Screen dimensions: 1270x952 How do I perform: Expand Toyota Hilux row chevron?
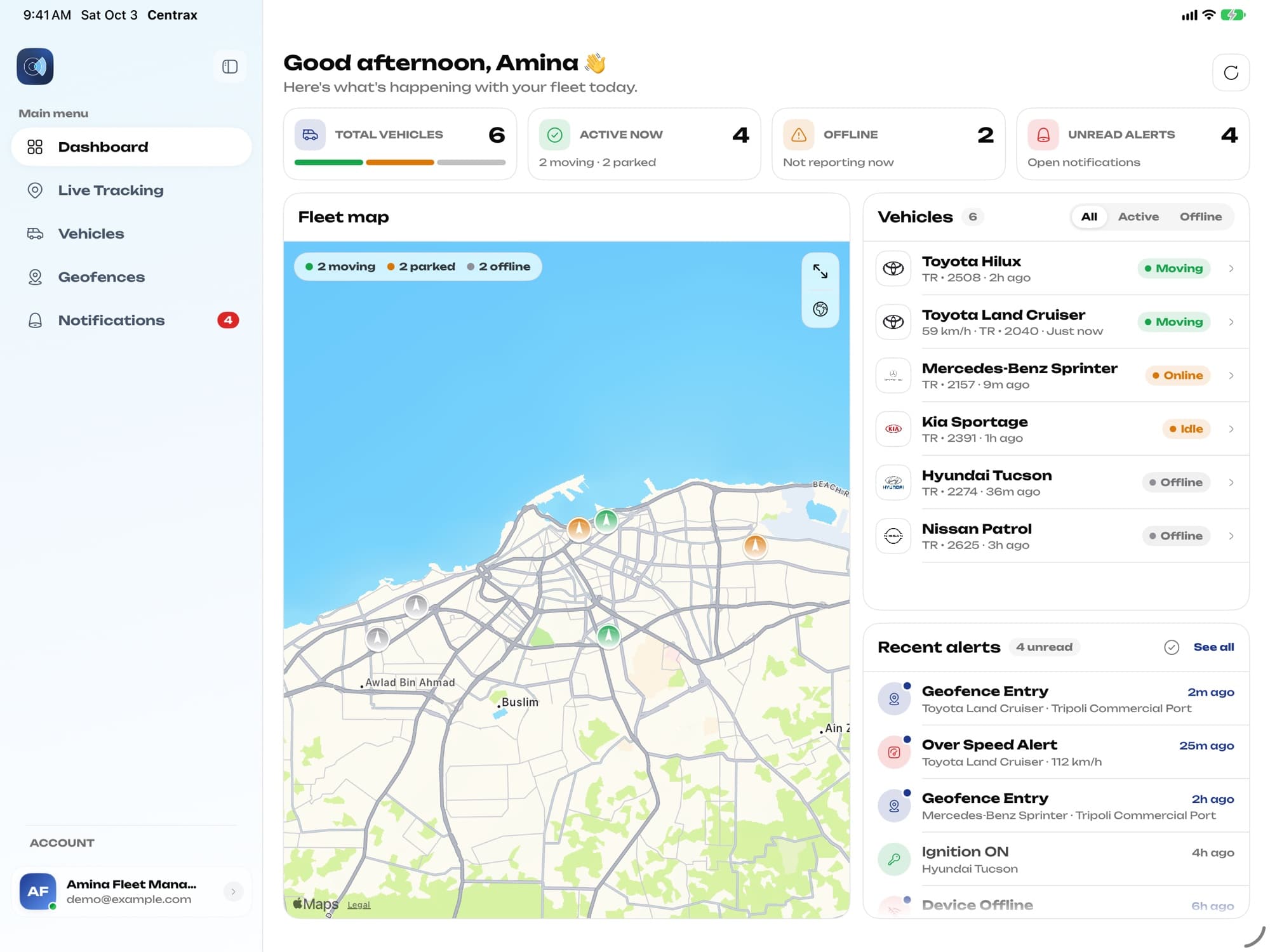pos(1231,268)
